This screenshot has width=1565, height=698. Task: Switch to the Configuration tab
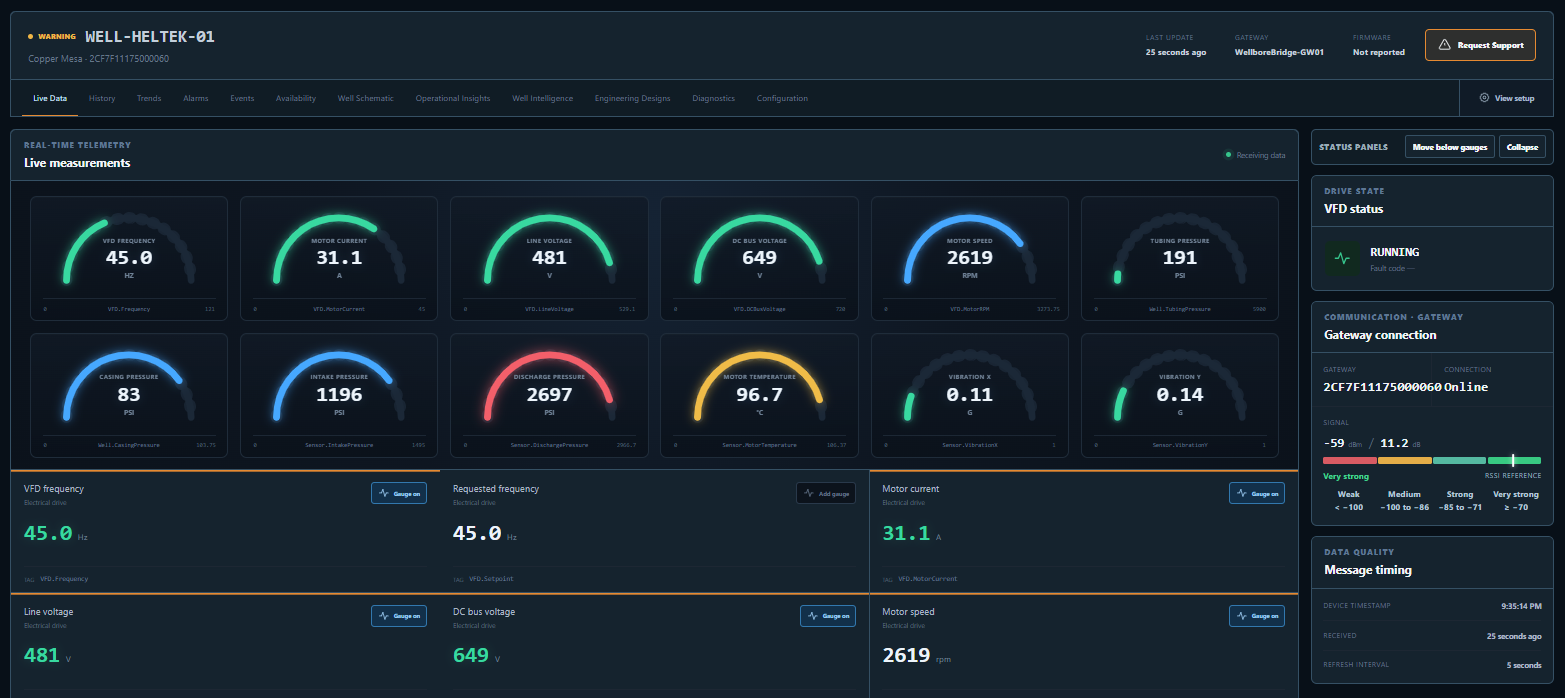(x=782, y=98)
